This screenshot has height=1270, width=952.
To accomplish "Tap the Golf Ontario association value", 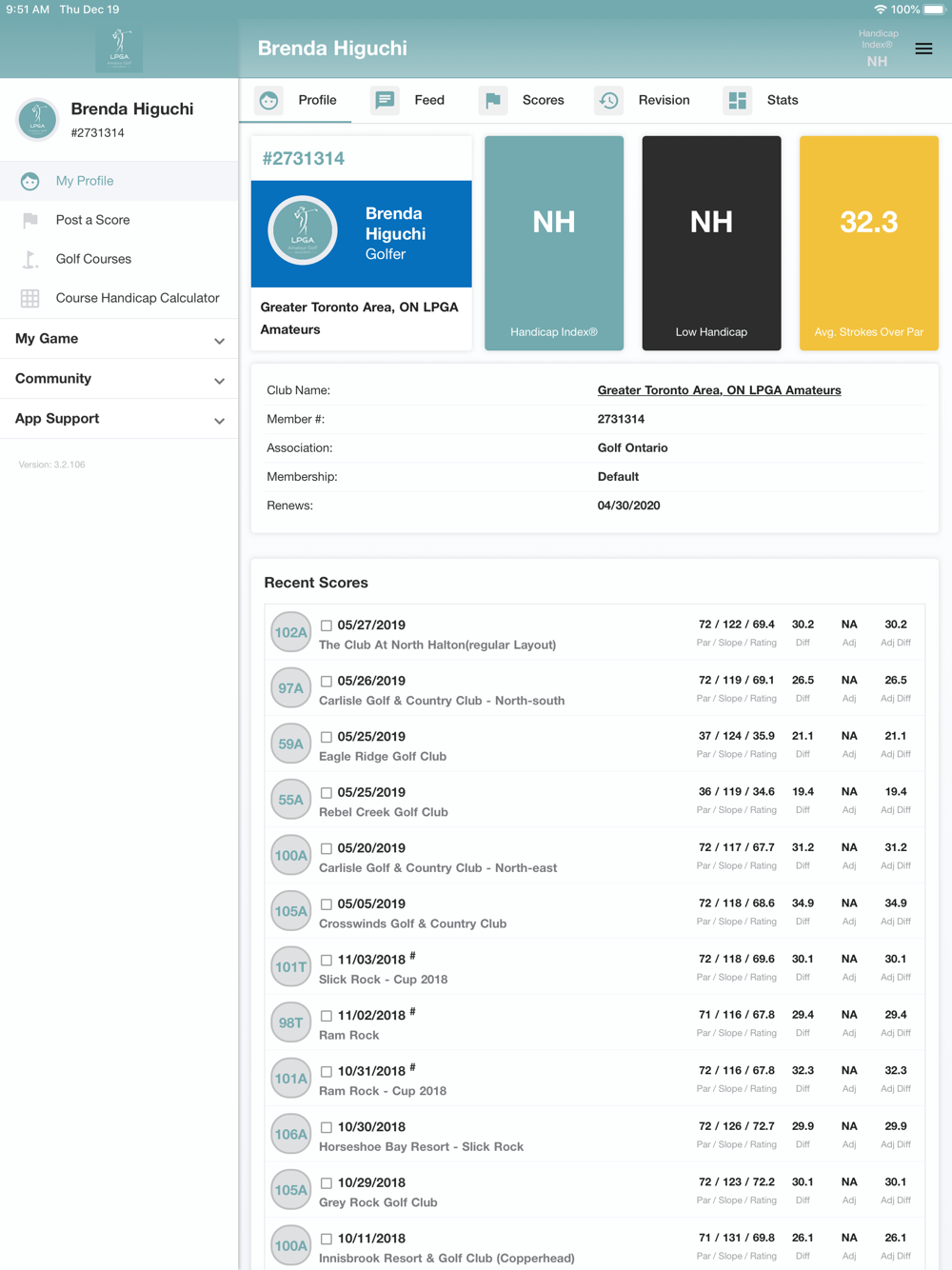I will point(632,447).
